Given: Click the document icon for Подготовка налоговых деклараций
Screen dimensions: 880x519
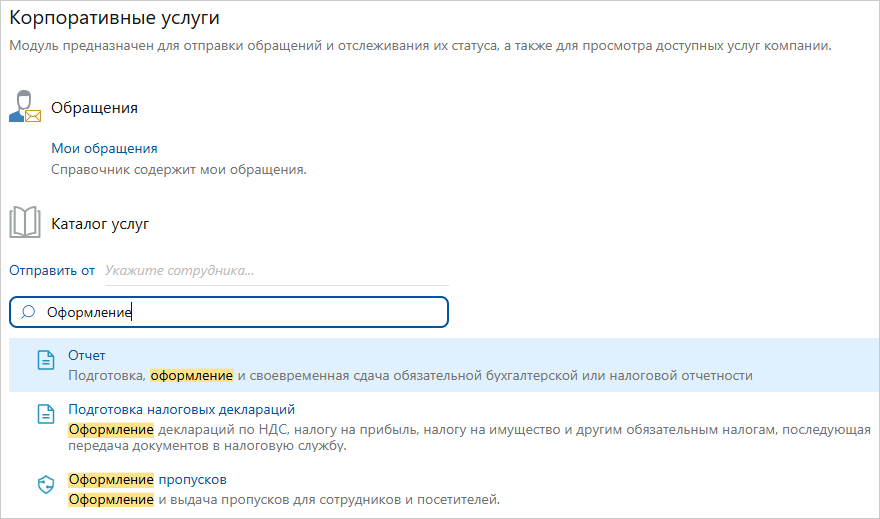Looking at the screenshot, I should 45,414.
